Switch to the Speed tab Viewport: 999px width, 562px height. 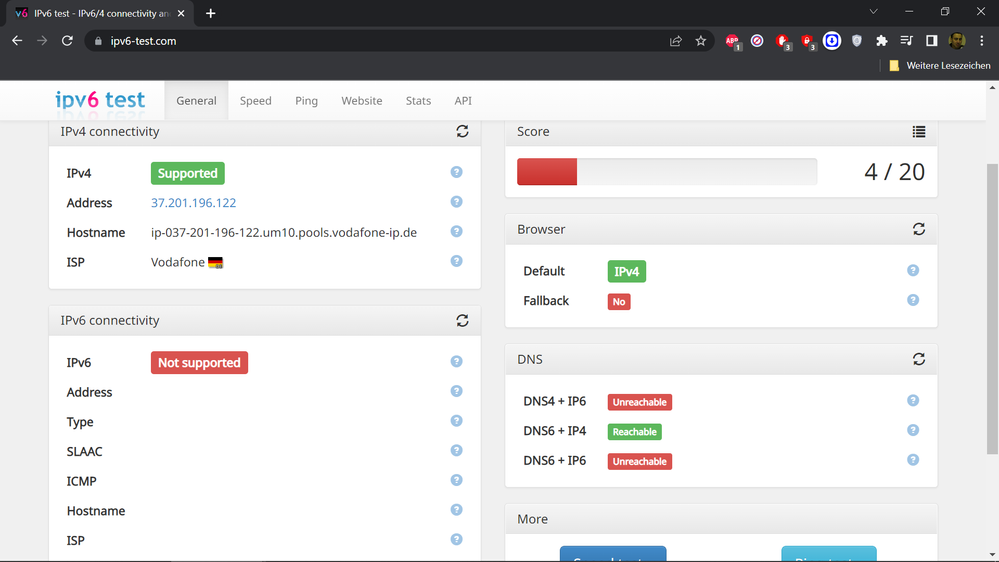[x=255, y=101]
